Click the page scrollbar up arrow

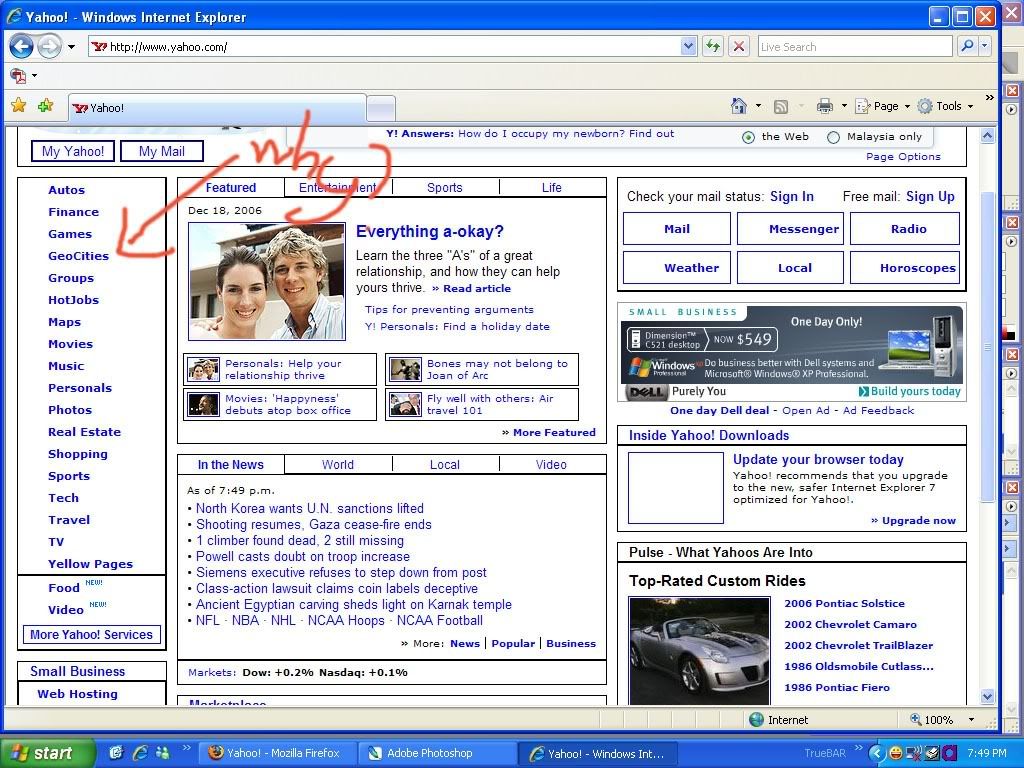(x=987, y=136)
